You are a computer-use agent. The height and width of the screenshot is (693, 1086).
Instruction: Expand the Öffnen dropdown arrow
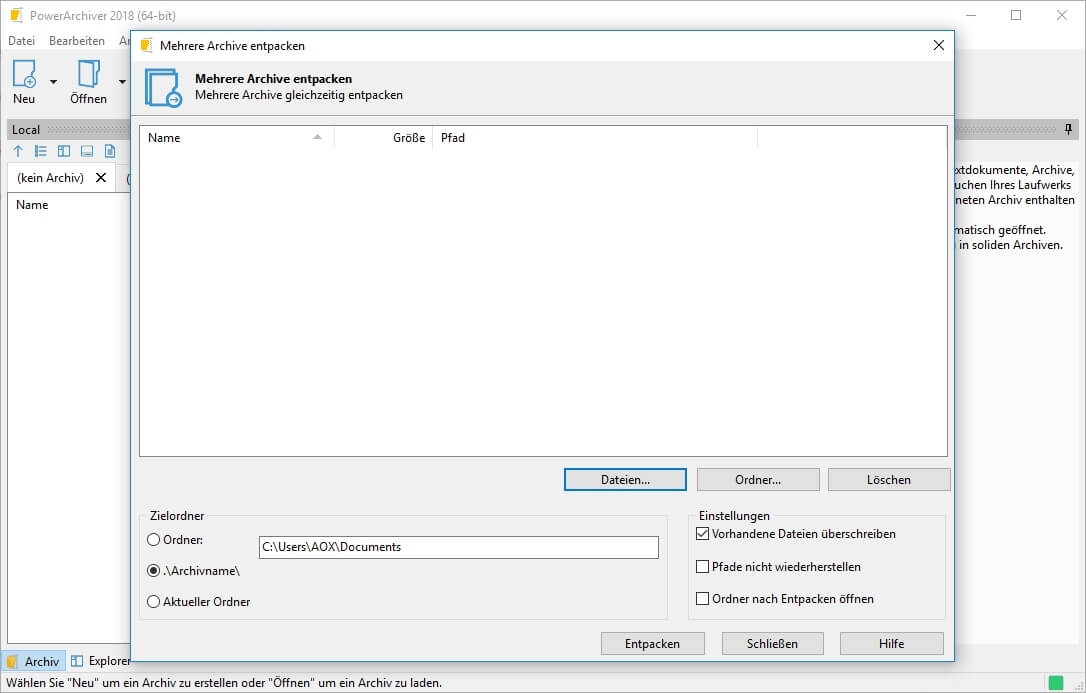[x=122, y=82]
